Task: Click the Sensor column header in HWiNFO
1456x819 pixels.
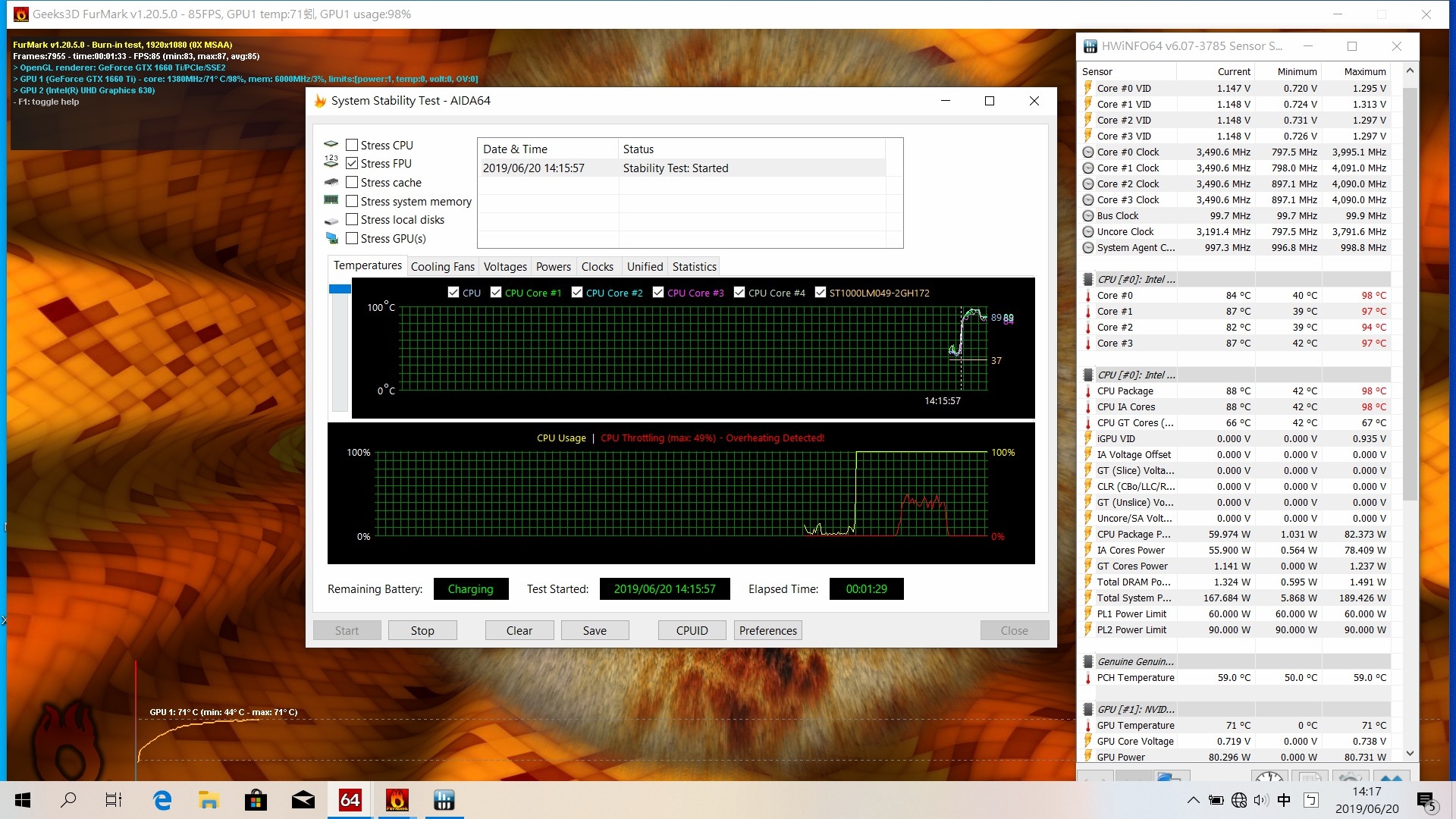Action: pos(1128,71)
